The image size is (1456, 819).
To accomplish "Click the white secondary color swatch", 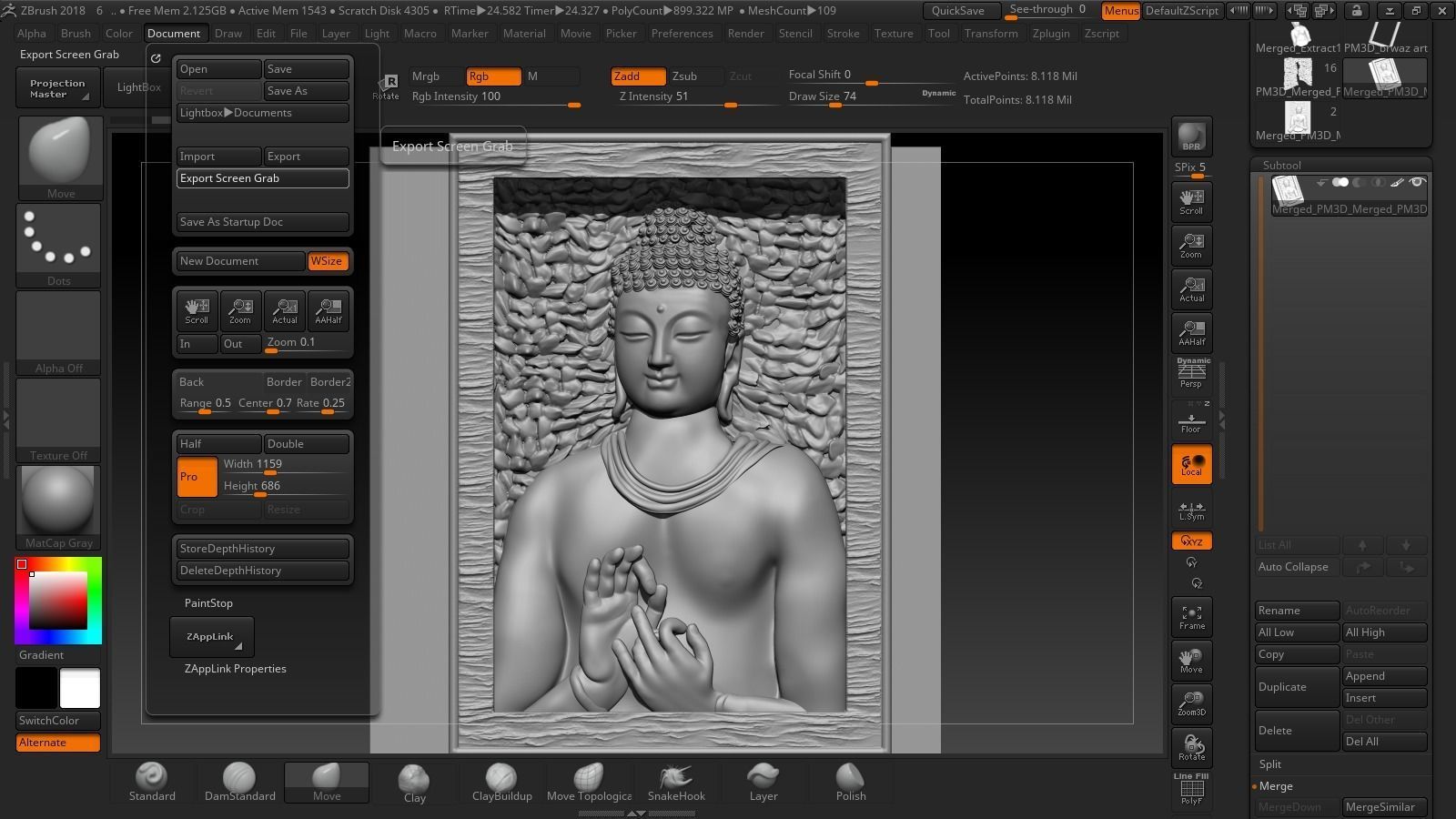I will [80, 688].
